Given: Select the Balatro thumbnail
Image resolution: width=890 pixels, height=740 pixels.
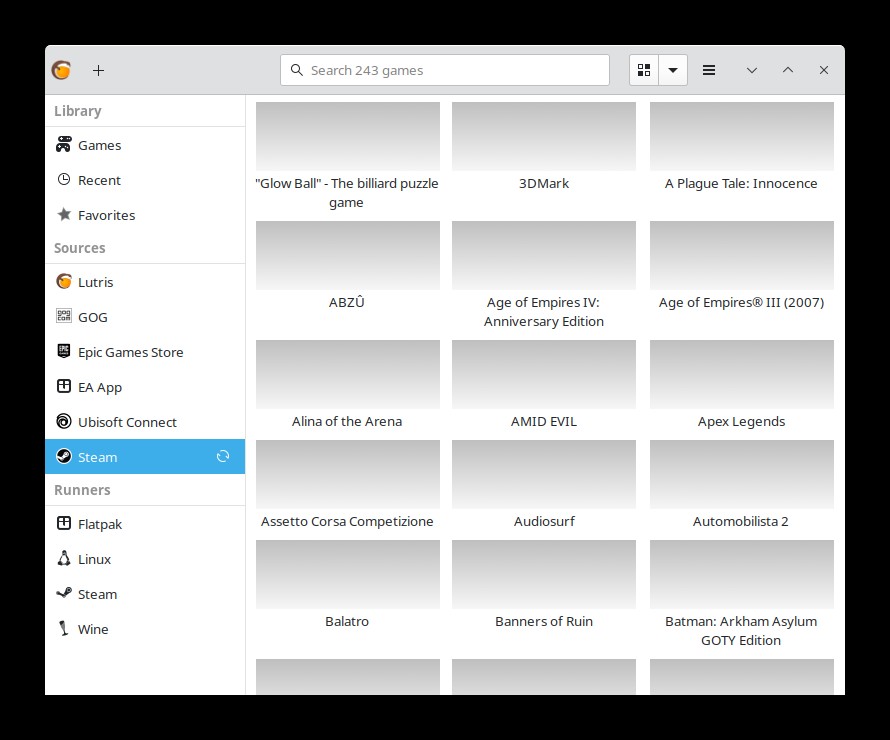Looking at the screenshot, I should click(x=347, y=574).
